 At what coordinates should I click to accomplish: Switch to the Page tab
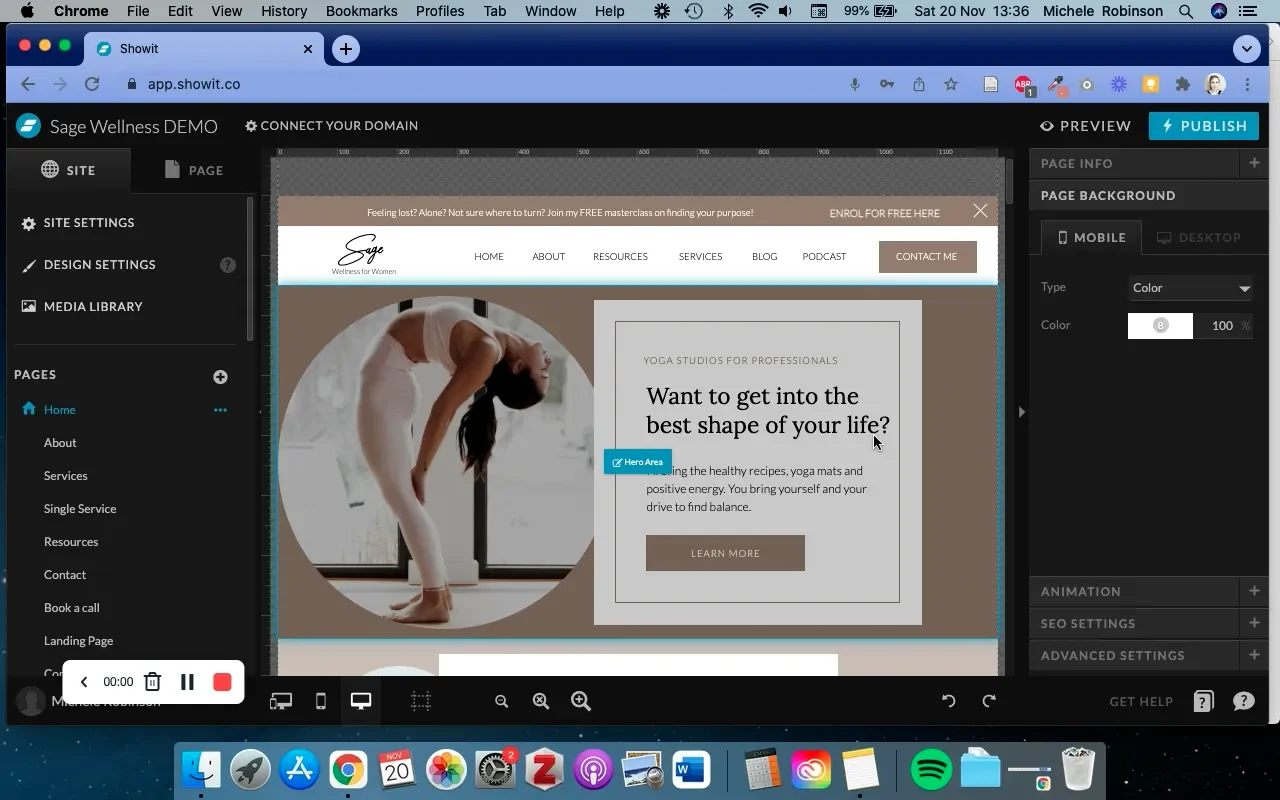(193, 170)
